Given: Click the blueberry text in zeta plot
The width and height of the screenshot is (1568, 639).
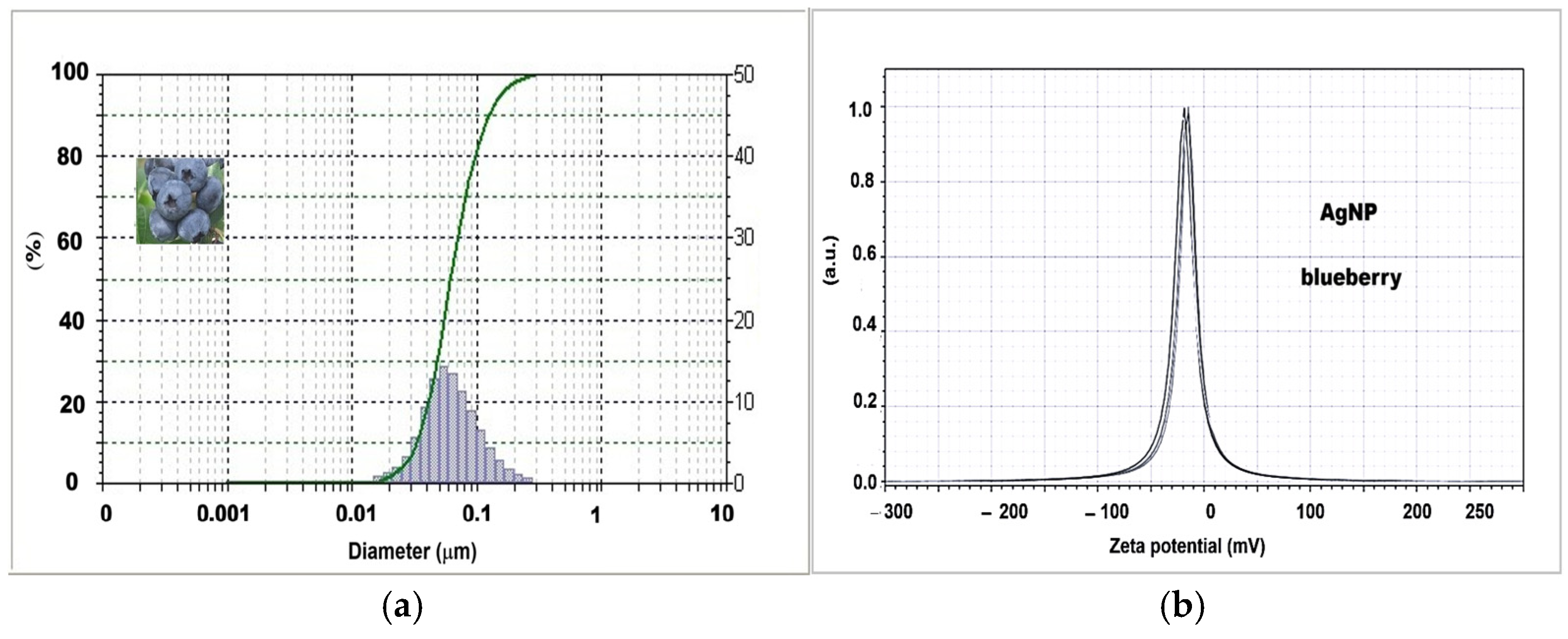Looking at the screenshot, I should coord(1351,278).
